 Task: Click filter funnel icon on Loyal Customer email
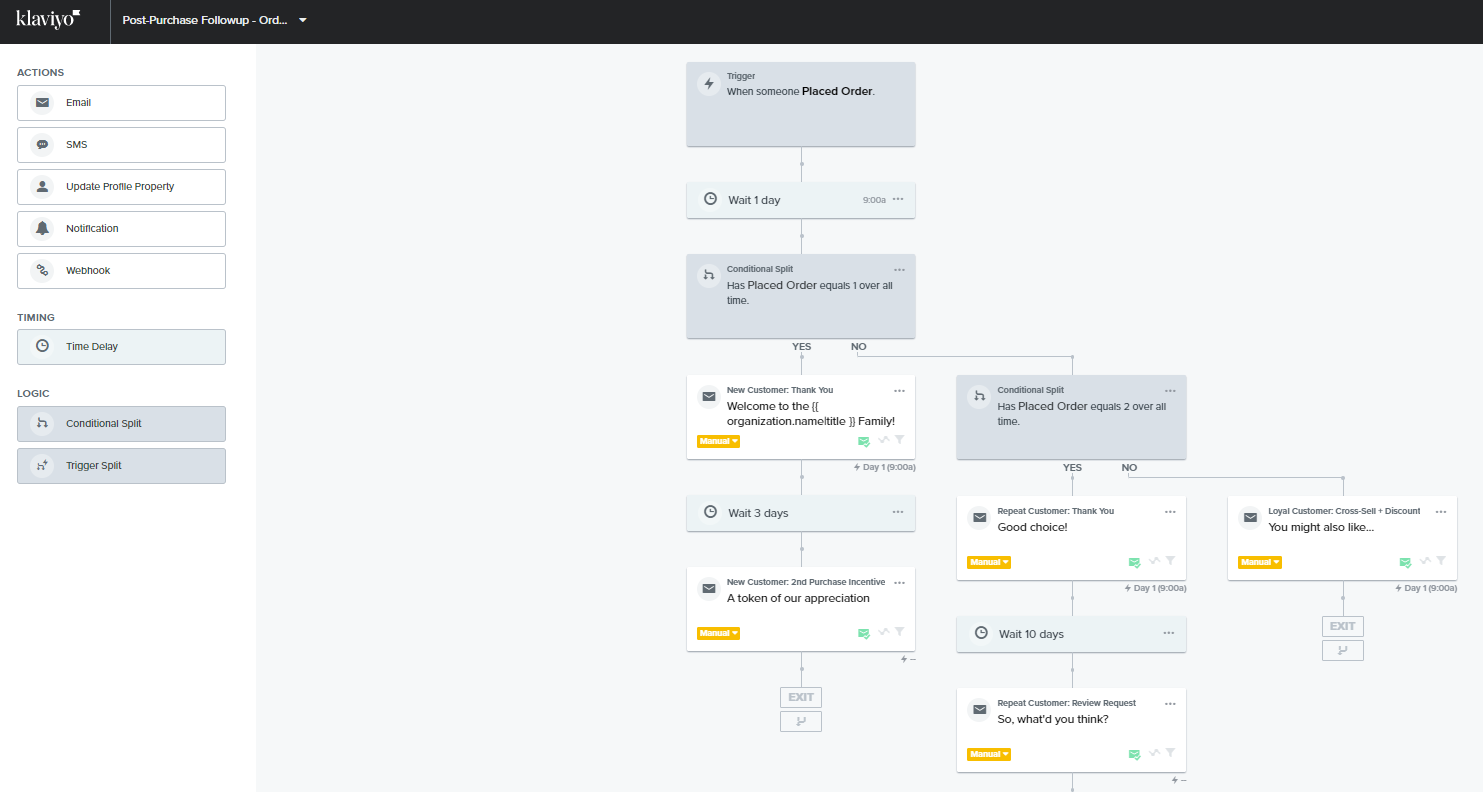pyautogui.click(x=1441, y=561)
